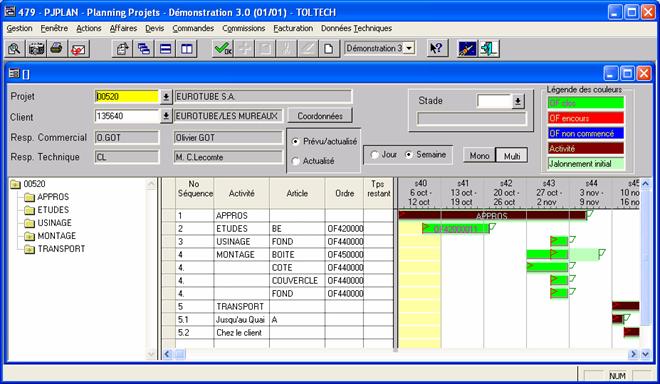Open the Commissions menu
Image resolution: width=660 pixels, height=384 pixels.
pos(244,28)
